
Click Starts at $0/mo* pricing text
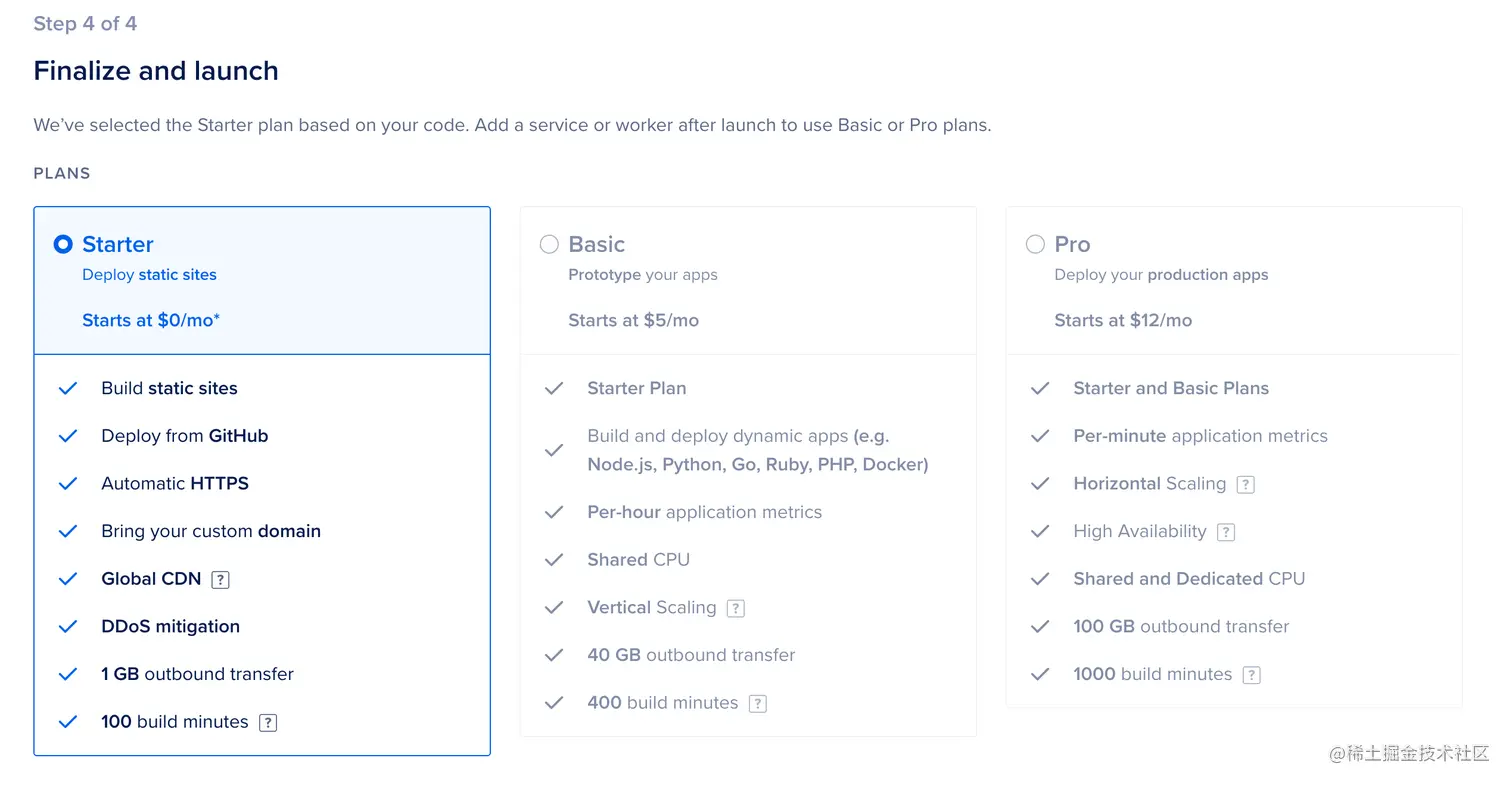pos(151,320)
